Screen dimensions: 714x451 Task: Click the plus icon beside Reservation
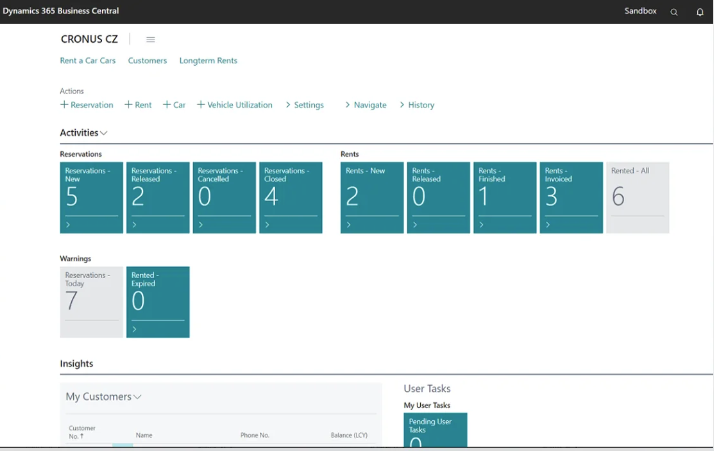(x=64, y=105)
